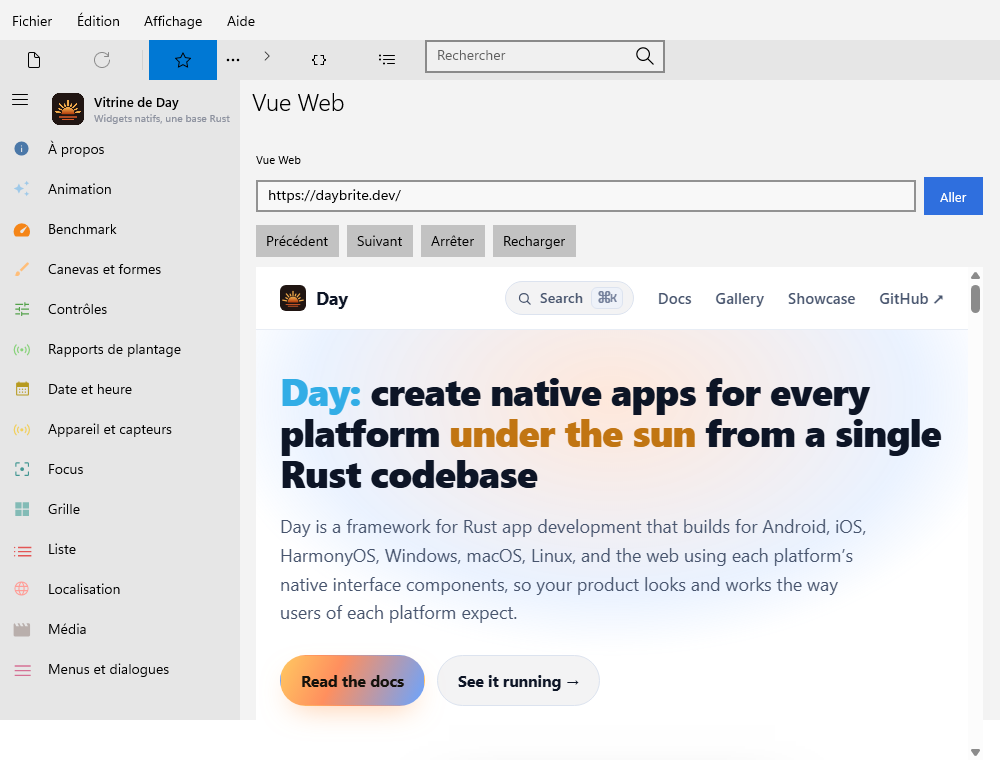Open Appareil et capteurs label
1000x760 pixels.
[110, 429]
